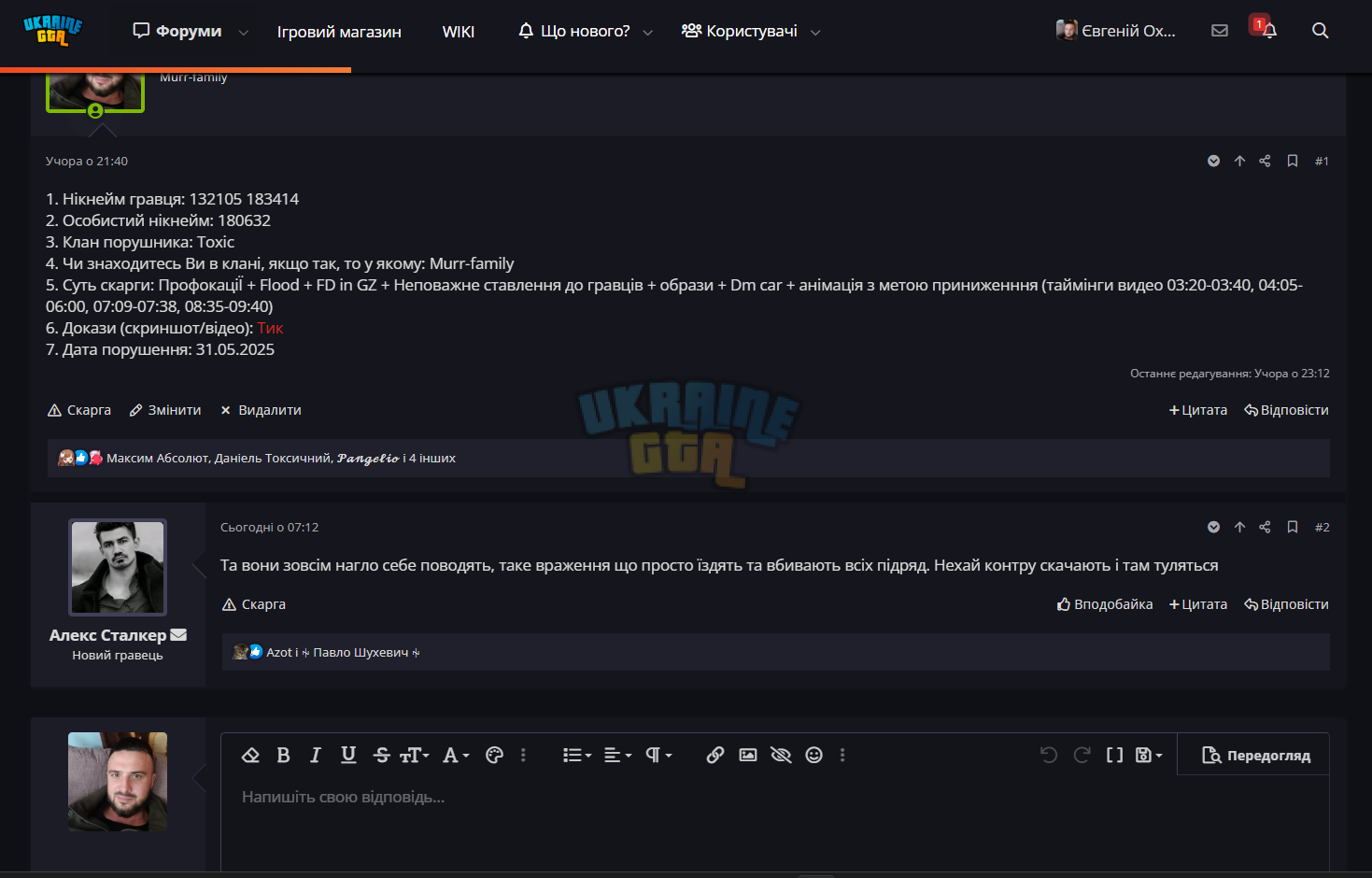This screenshot has width=1372, height=878.
Task: Open the text alignment dropdown
Action: click(617, 755)
